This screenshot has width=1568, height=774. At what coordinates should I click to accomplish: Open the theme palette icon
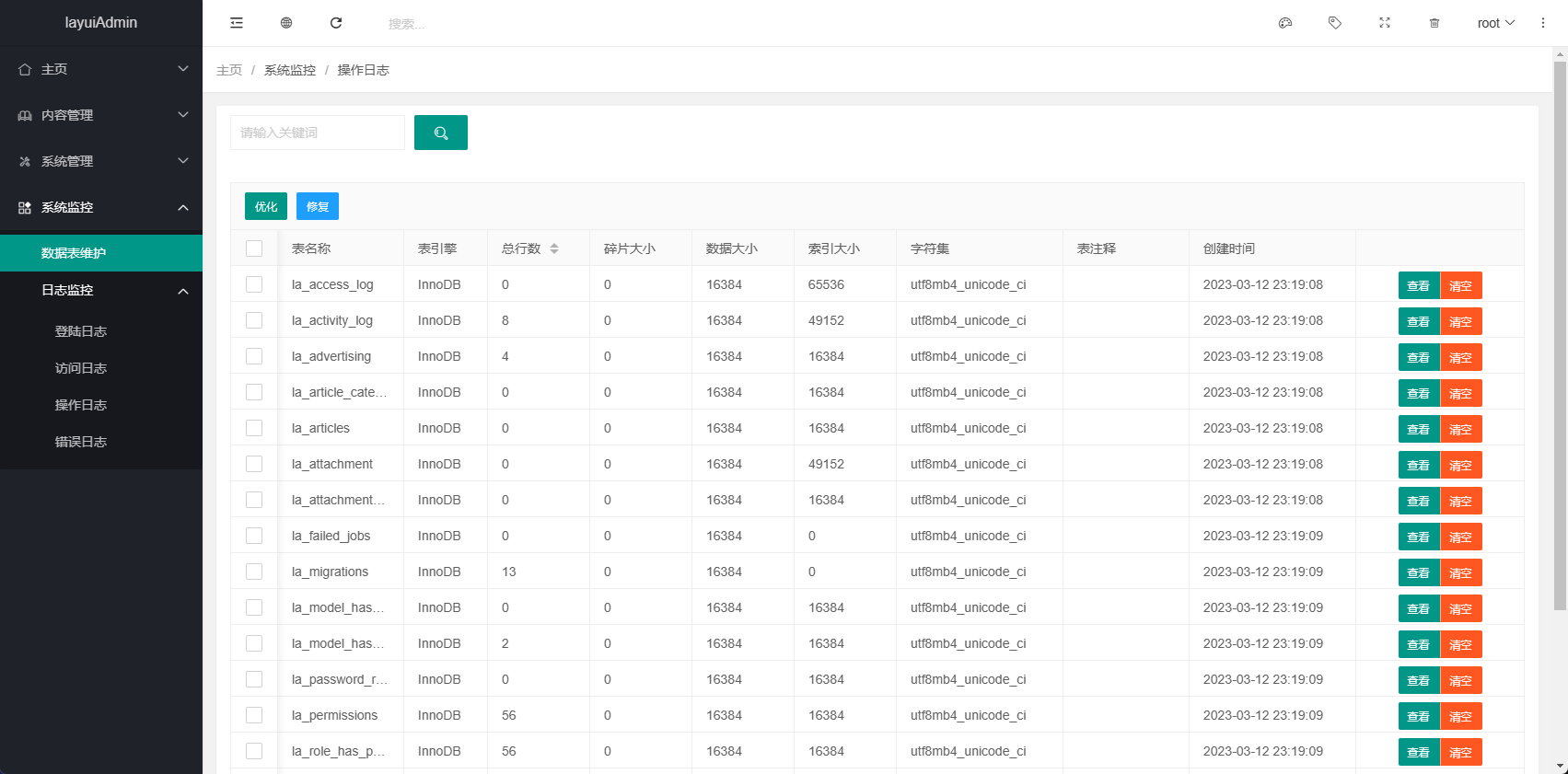click(1285, 23)
